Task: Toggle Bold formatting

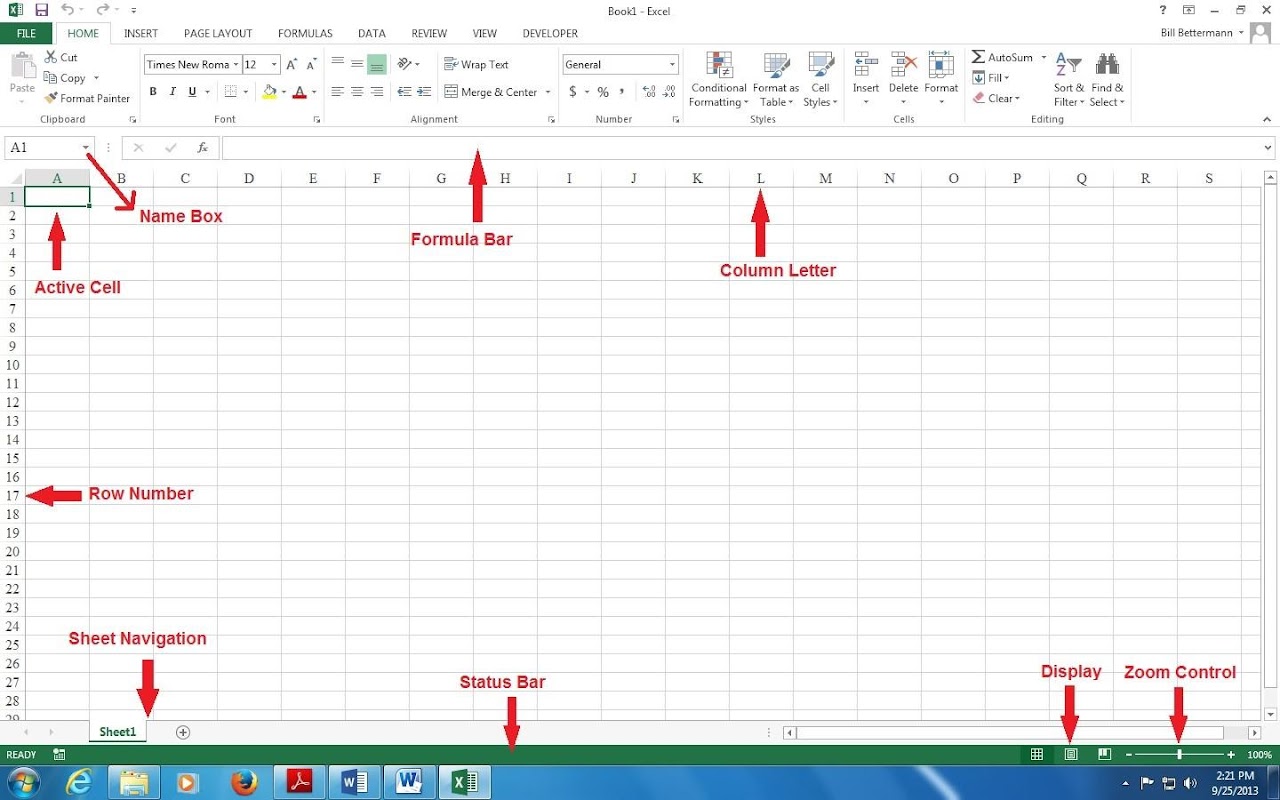Action: click(x=153, y=92)
